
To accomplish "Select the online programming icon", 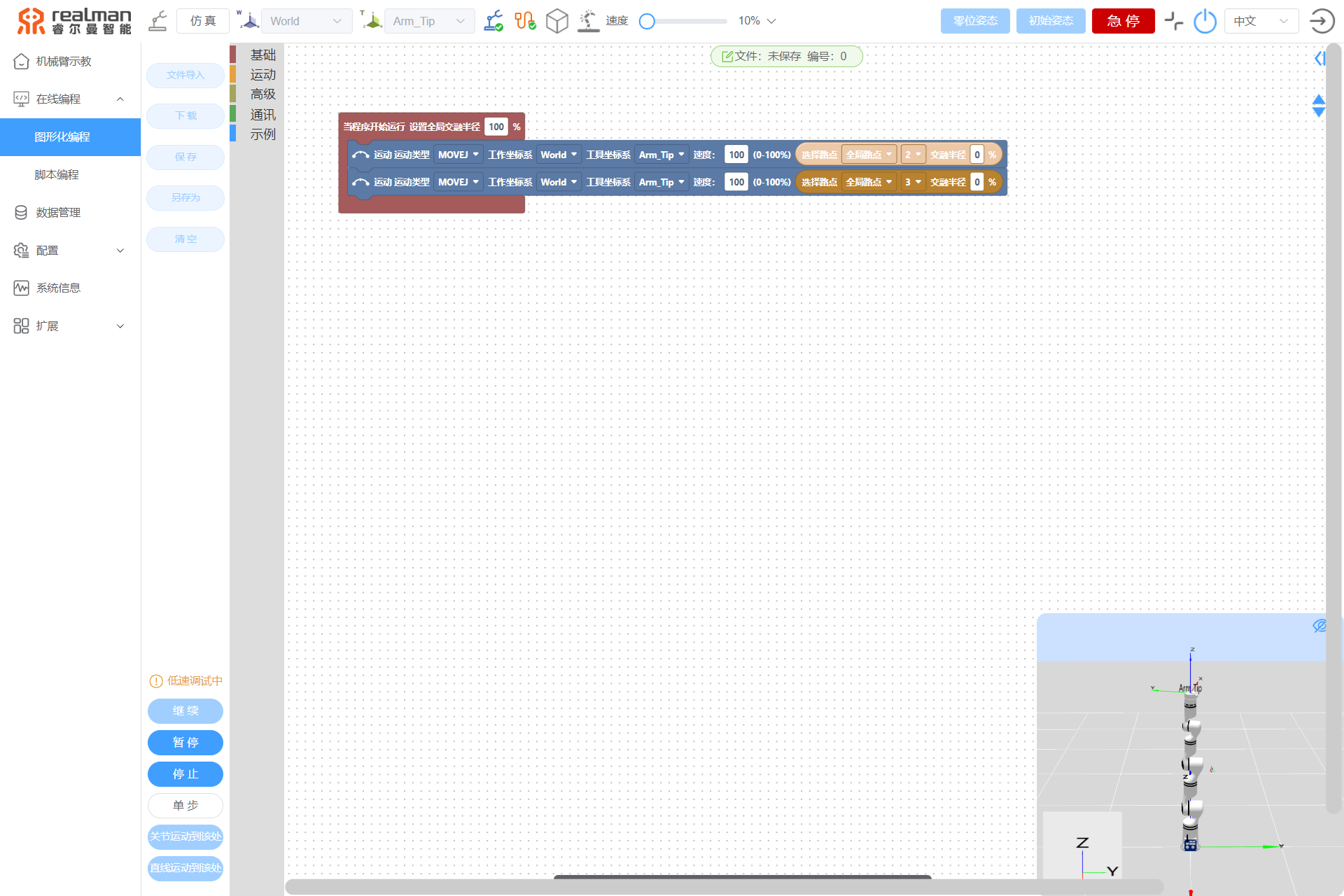I will [x=20, y=99].
